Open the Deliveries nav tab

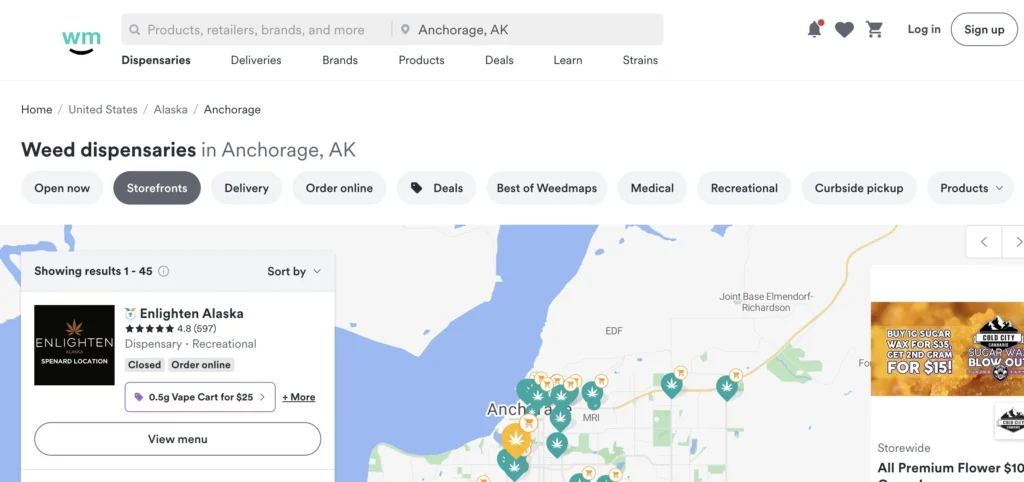pyautogui.click(x=256, y=60)
